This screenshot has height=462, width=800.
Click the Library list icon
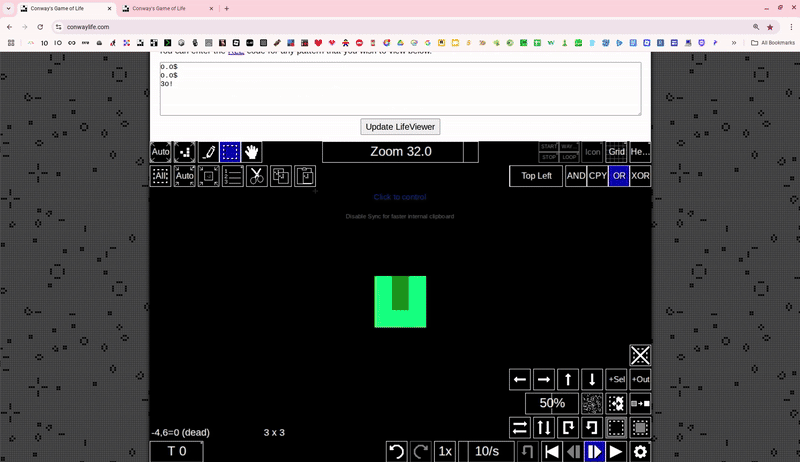tap(233, 176)
